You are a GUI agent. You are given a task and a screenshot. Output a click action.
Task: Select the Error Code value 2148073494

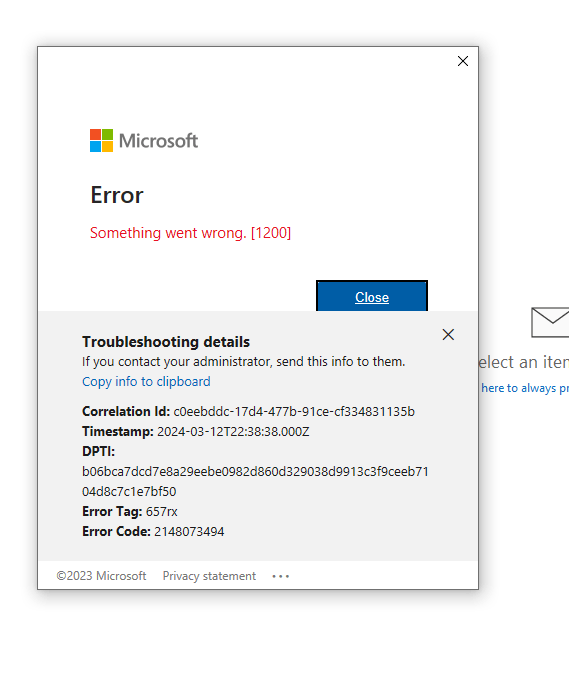189,532
